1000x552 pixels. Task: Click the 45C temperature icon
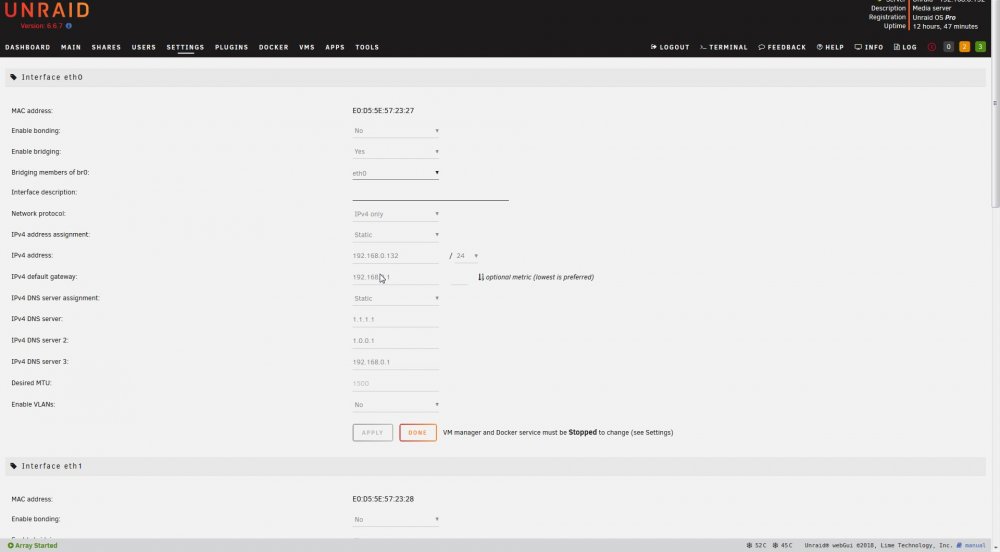[x=776, y=546]
